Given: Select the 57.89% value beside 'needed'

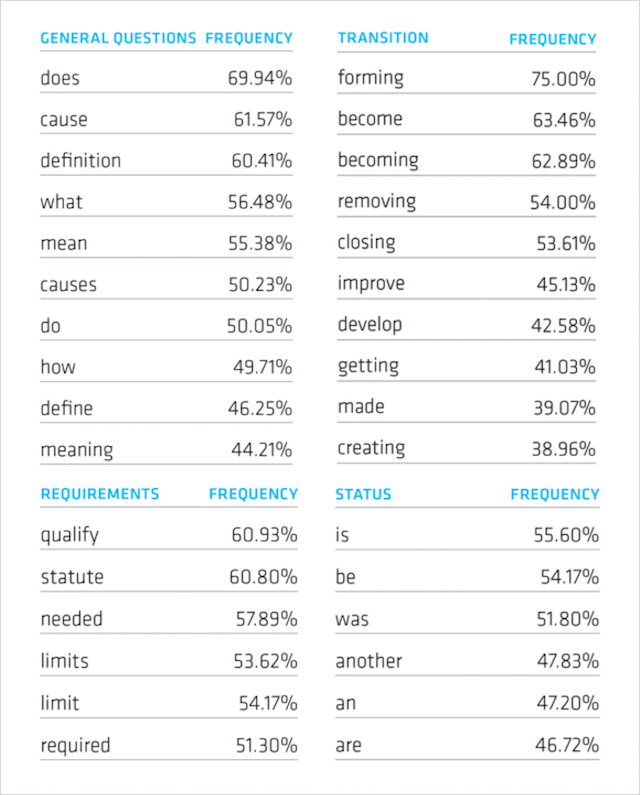Looking at the screenshot, I should click(x=264, y=619).
